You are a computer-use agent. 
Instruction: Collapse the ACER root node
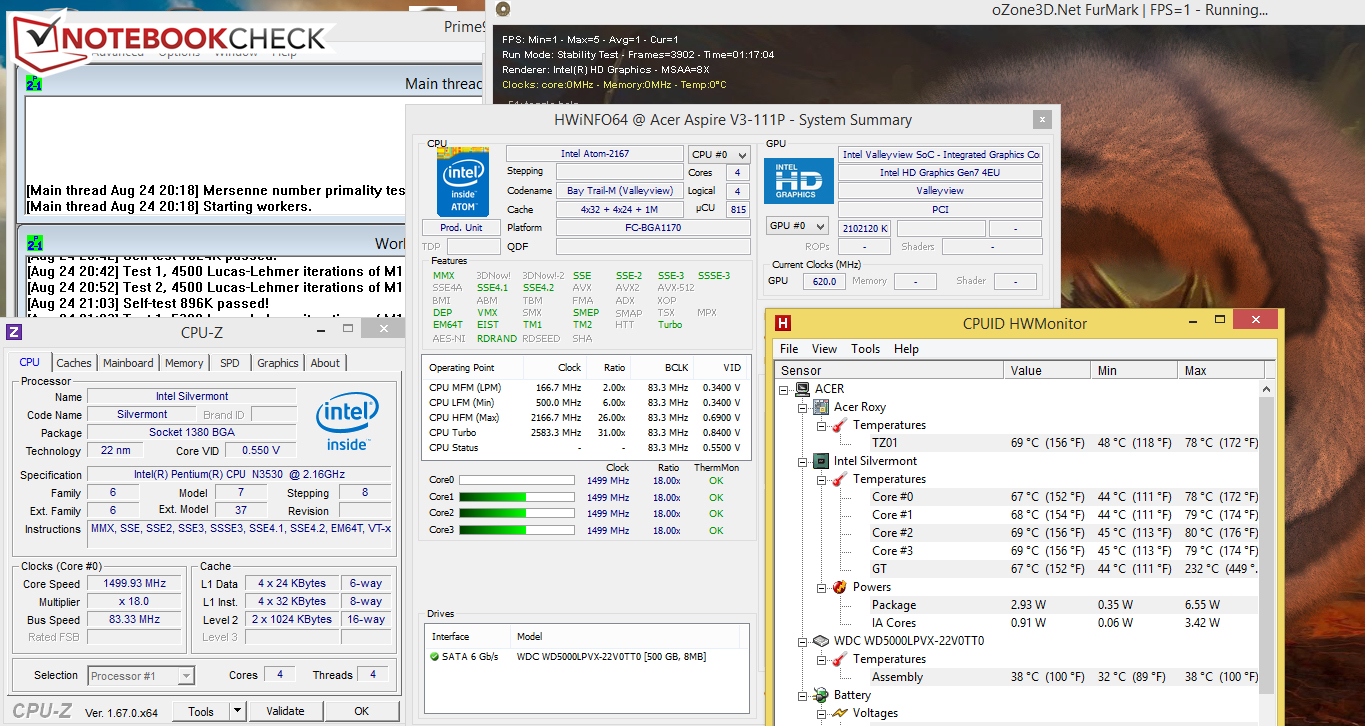784,389
